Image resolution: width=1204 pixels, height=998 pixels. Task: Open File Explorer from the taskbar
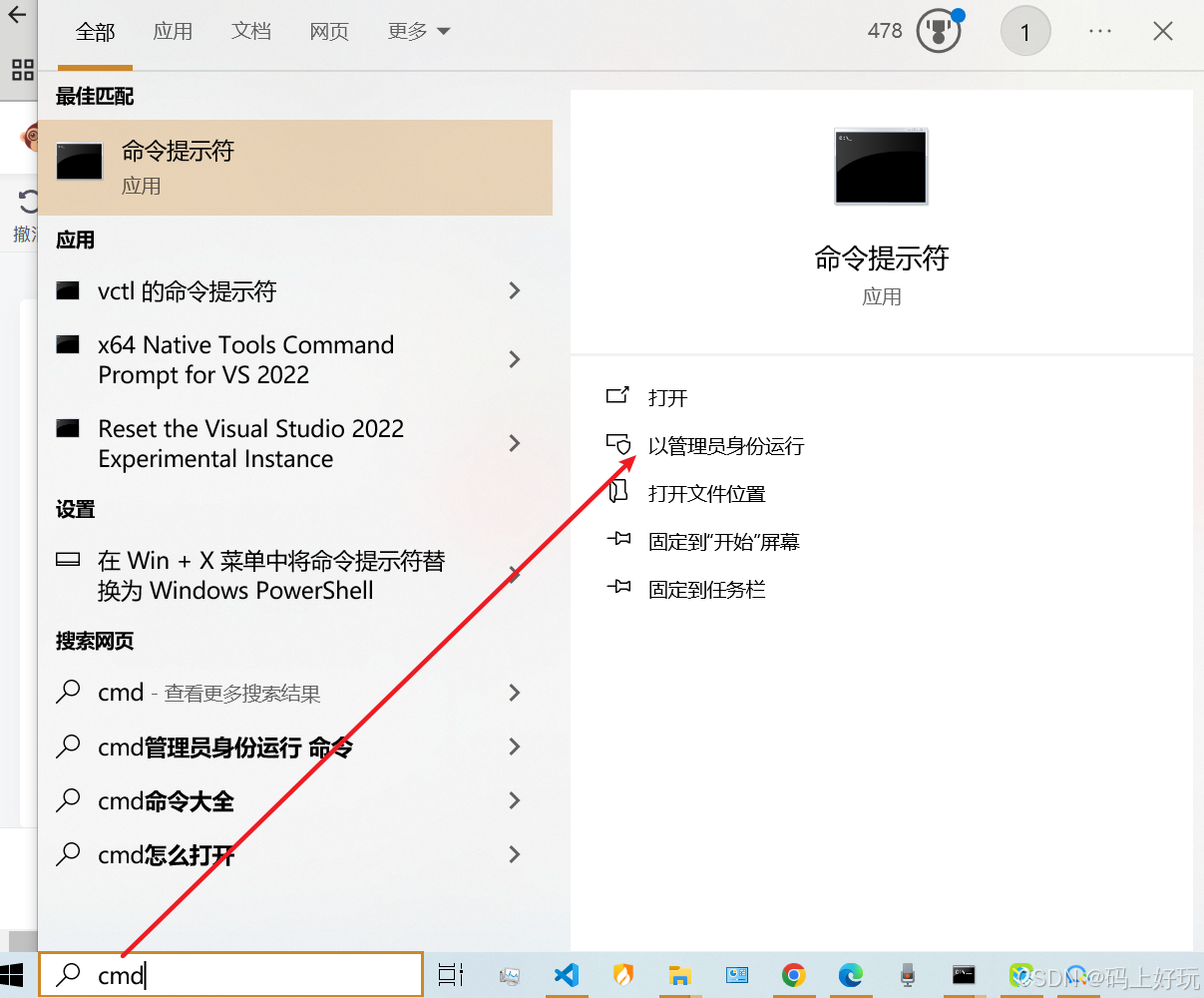click(679, 975)
